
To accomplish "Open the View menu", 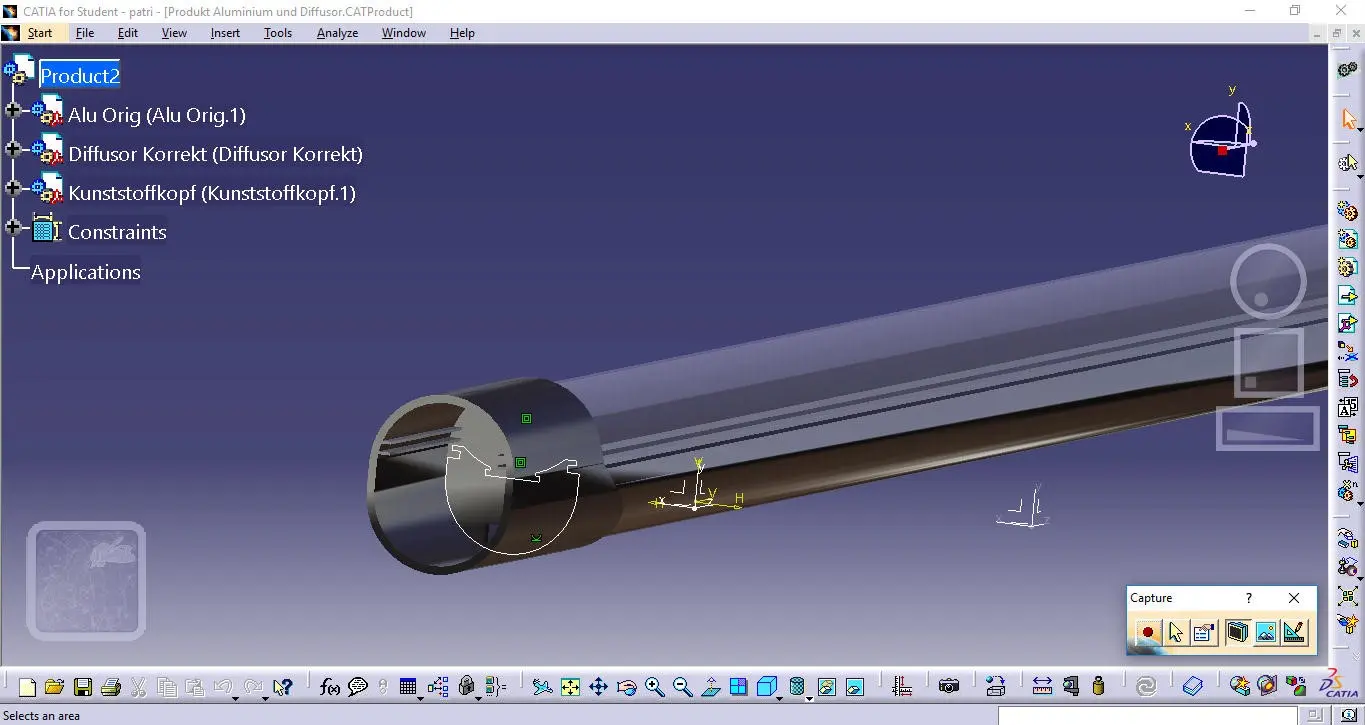I will coord(174,33).
